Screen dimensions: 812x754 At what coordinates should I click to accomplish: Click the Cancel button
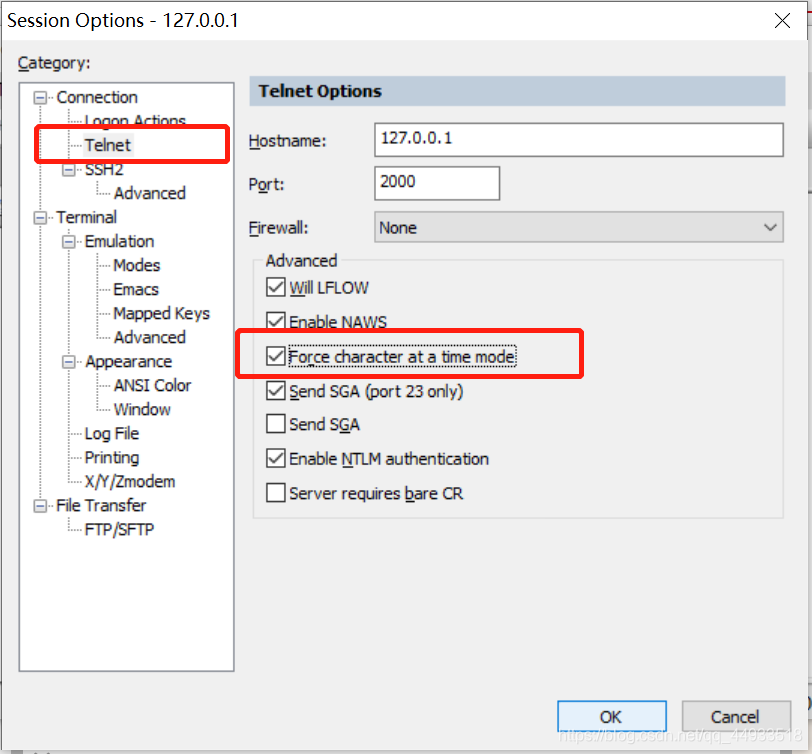[735, 716]
